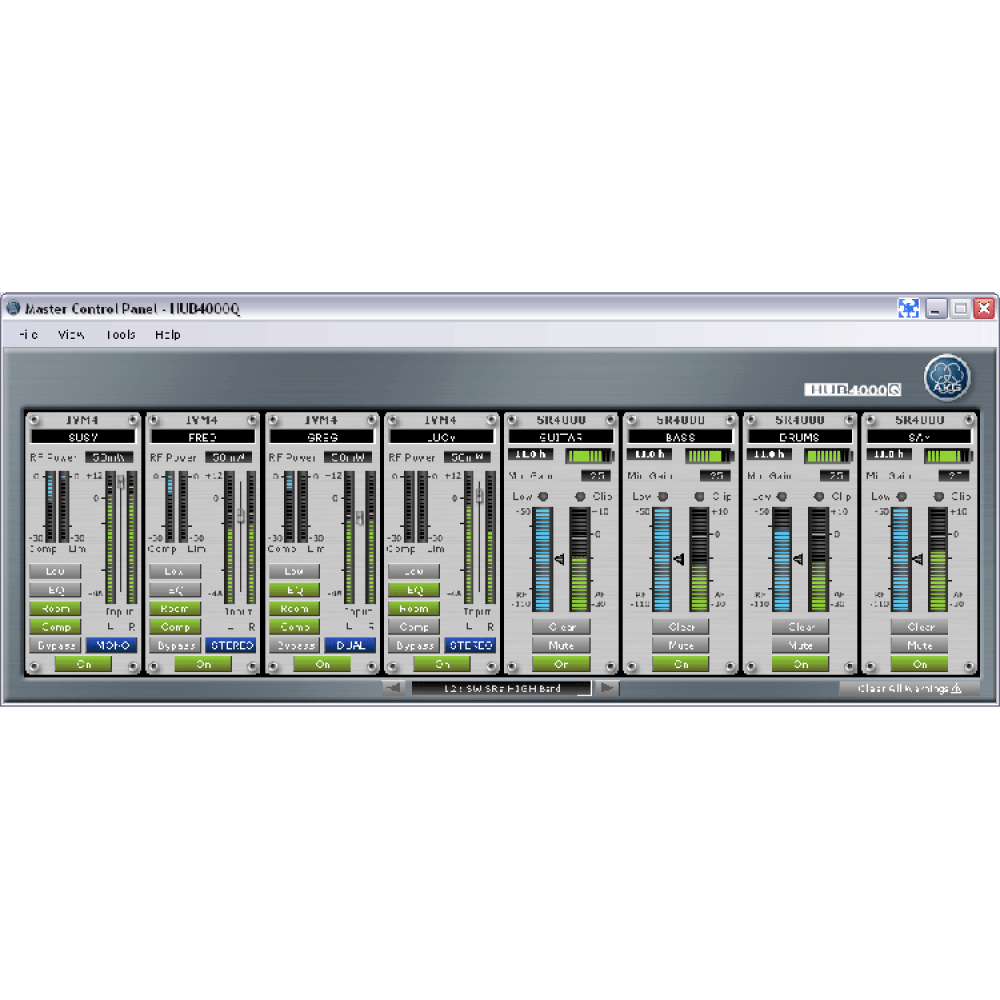Change the DUAL mode selector on GREG channel
The image size is (1000, 1000).
tap(349, 645)
